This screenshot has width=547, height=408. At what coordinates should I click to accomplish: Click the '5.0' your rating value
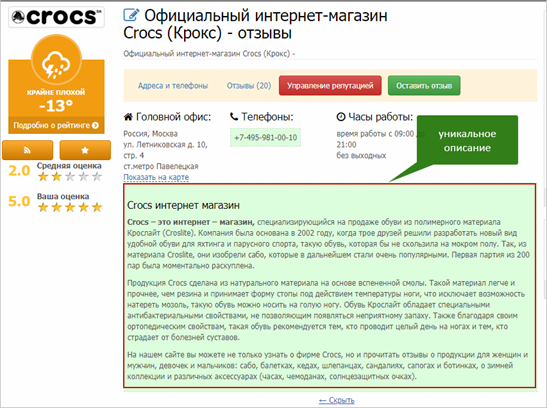coord(20,202)
